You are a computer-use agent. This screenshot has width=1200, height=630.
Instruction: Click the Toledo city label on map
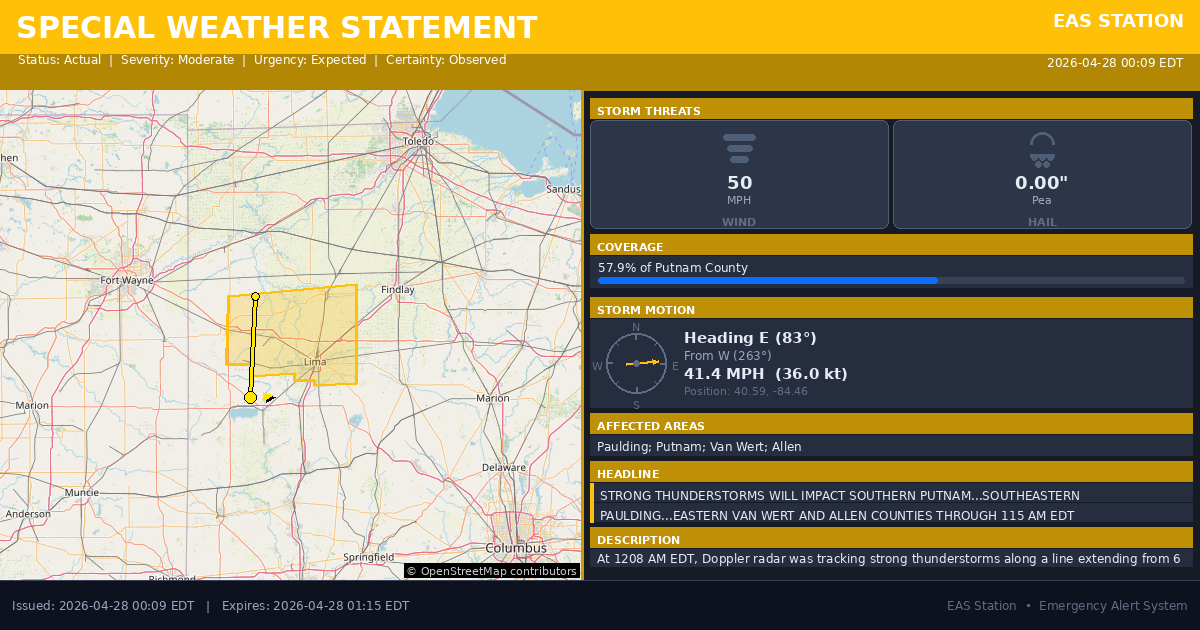pos(418,141)
